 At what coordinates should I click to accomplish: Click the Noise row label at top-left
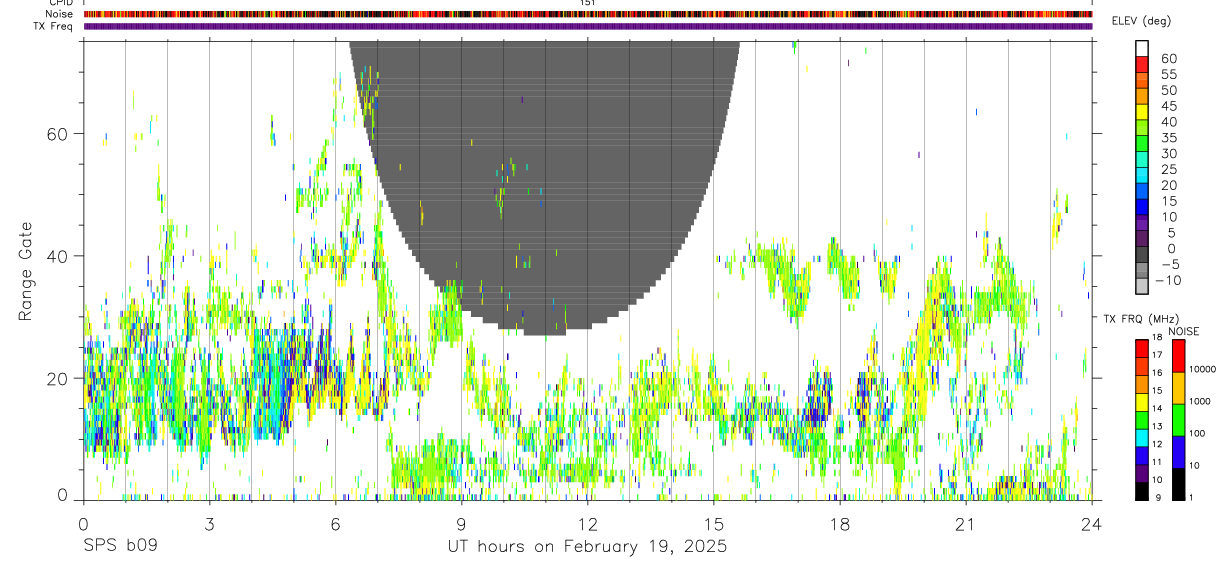click(61, 14)
